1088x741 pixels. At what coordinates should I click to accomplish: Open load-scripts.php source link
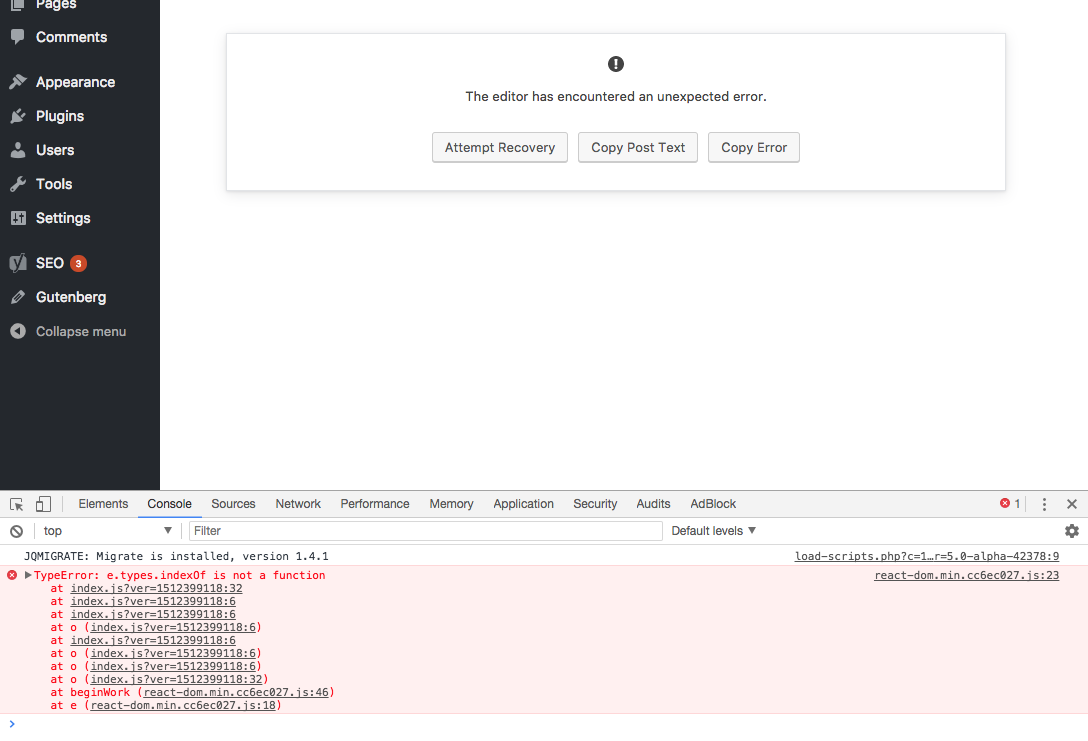(x=926, y=556)
